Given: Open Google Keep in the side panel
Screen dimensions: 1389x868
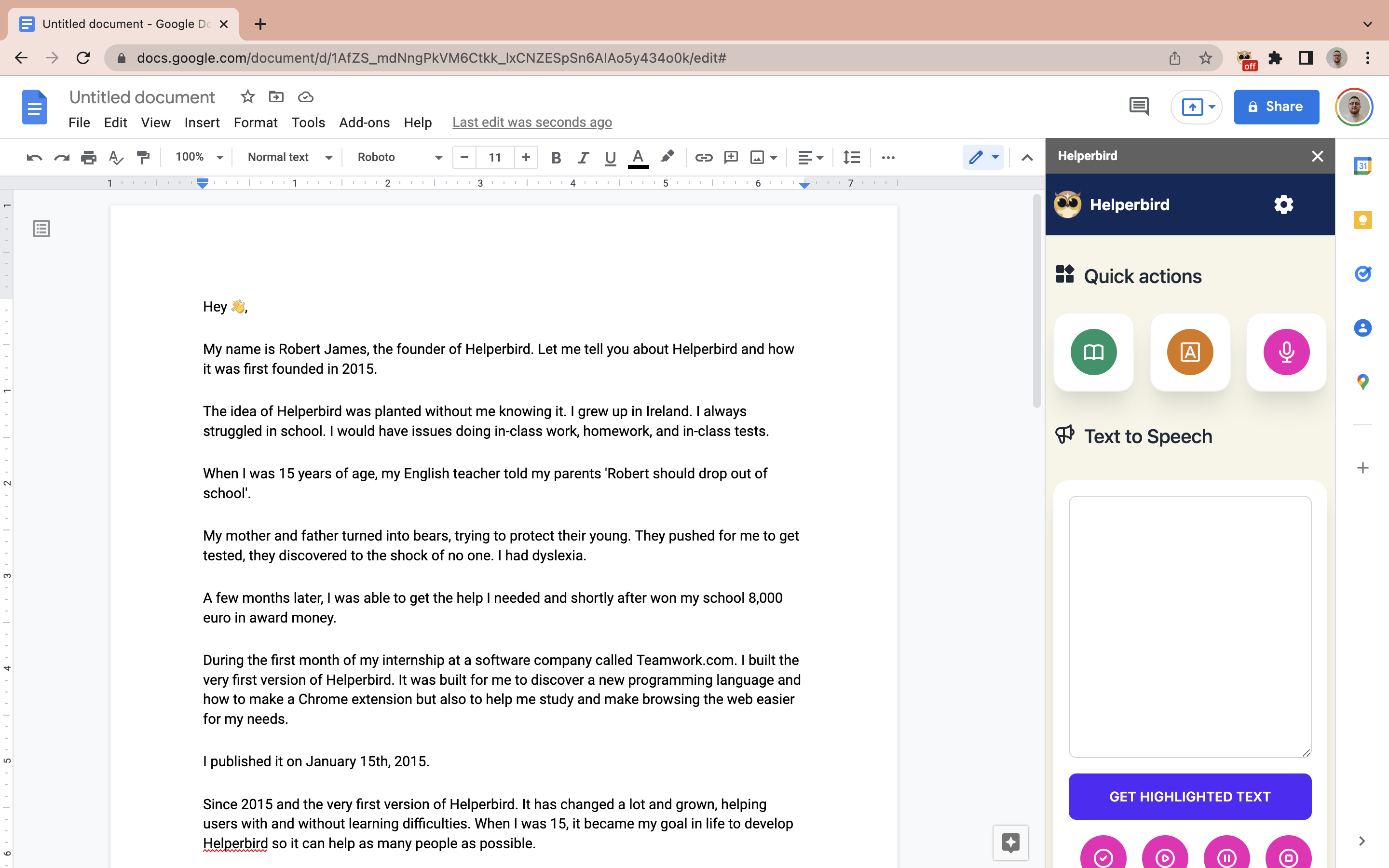Looking at the screenshot, I should pyautogui.click(x=1362, y=220).
